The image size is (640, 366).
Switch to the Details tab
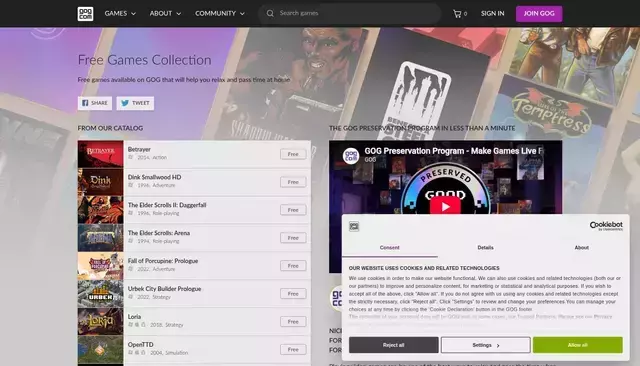[x=485, y=248]
